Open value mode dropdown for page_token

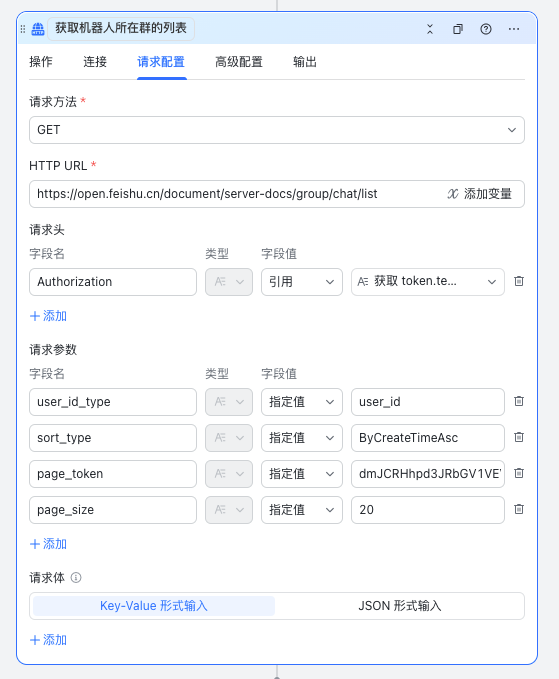click(302, 474)
